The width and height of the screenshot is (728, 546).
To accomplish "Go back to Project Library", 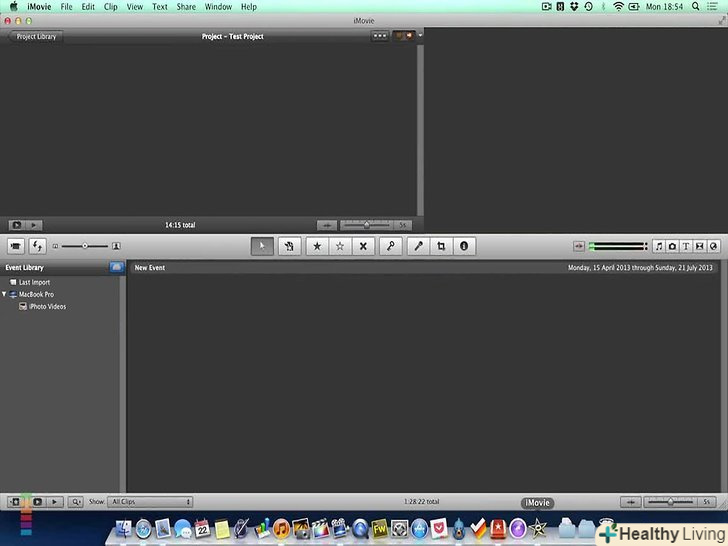I will (x=36, y=36).
